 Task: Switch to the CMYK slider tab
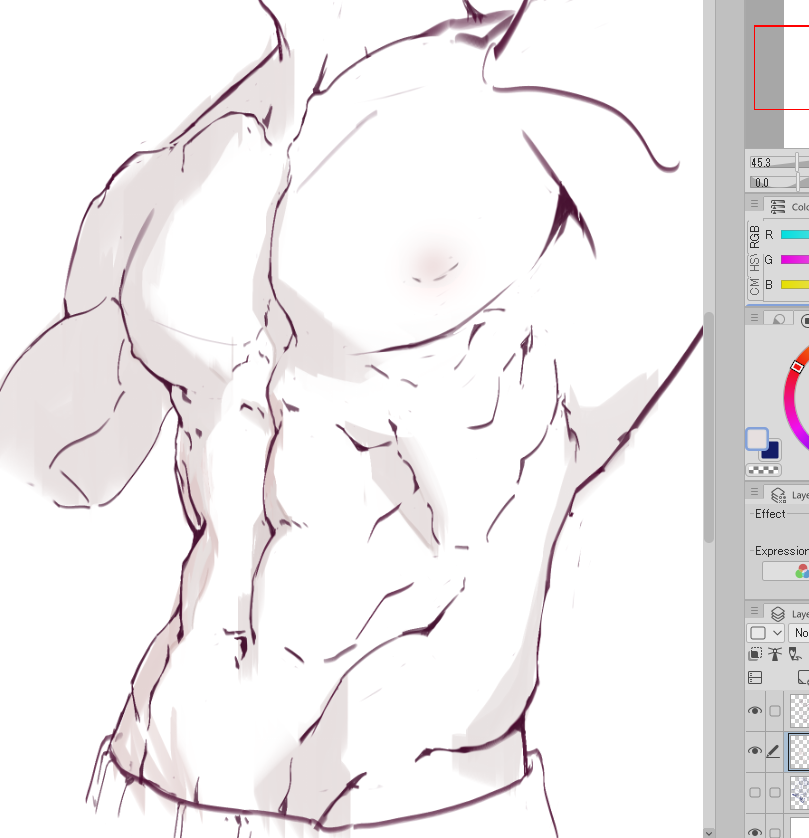(754, 286)
